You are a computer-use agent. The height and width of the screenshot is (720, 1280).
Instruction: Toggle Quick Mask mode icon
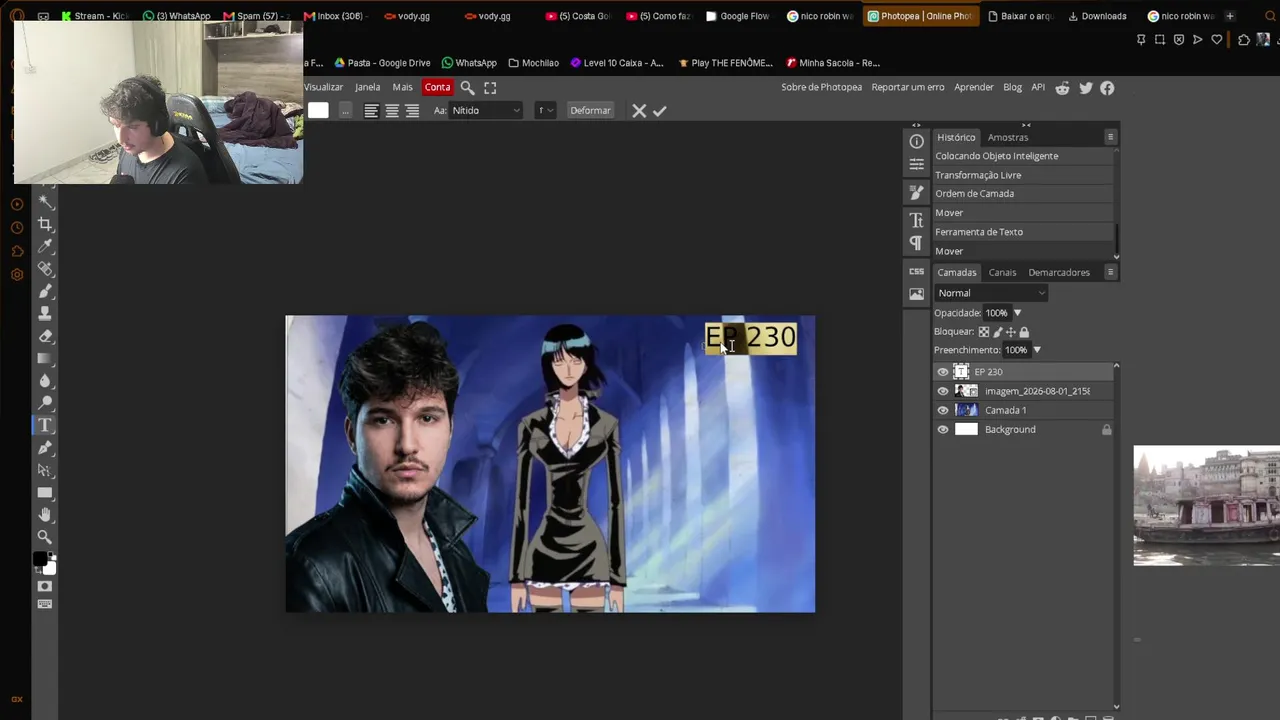45,586
